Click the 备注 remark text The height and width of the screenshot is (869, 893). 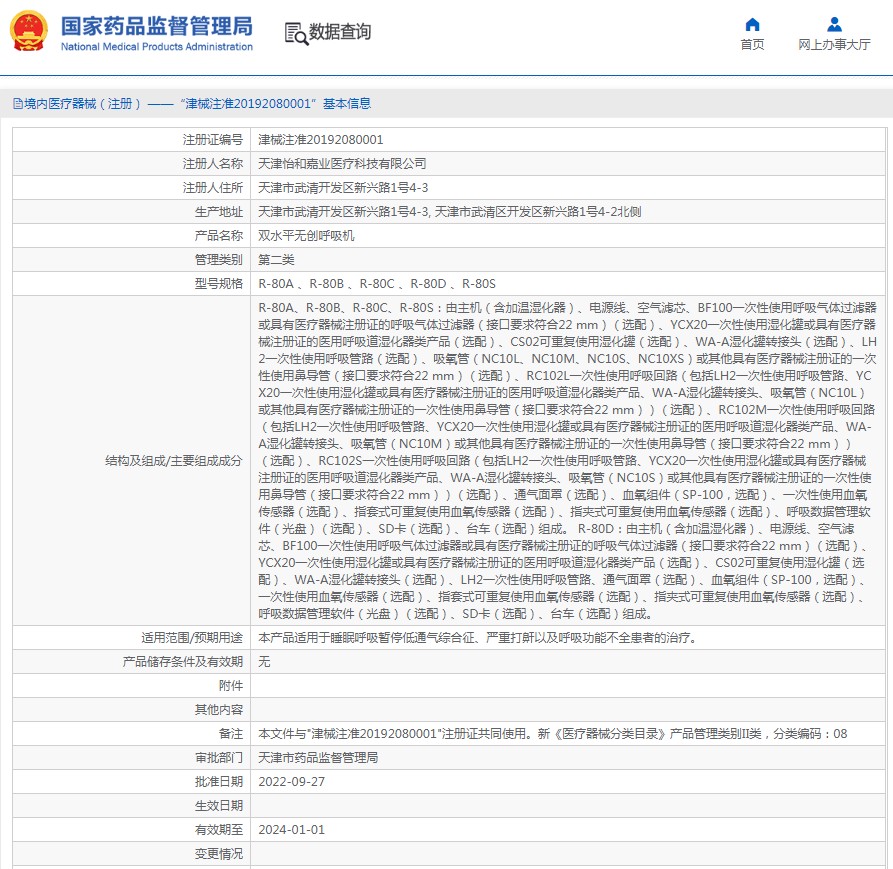tap(552, 733)
